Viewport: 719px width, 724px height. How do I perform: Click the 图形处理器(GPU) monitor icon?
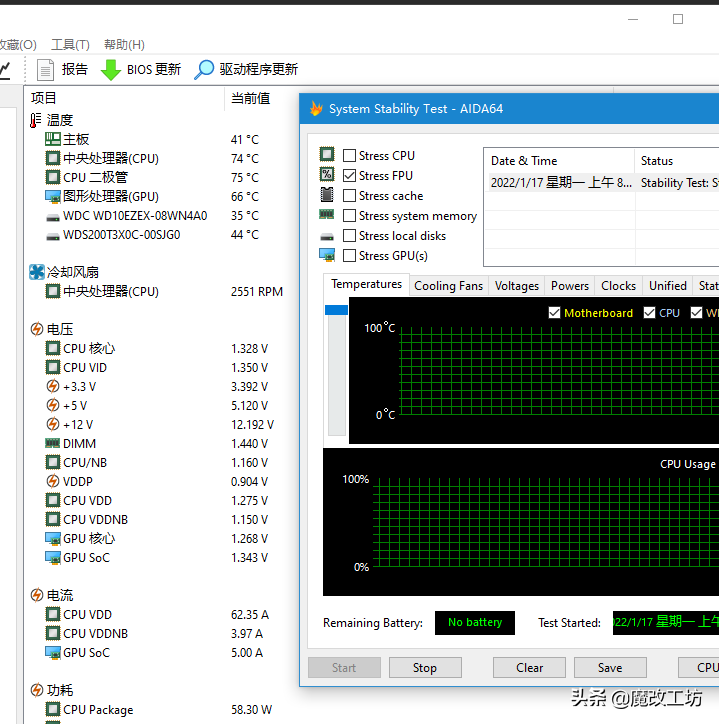click(53, 197)
